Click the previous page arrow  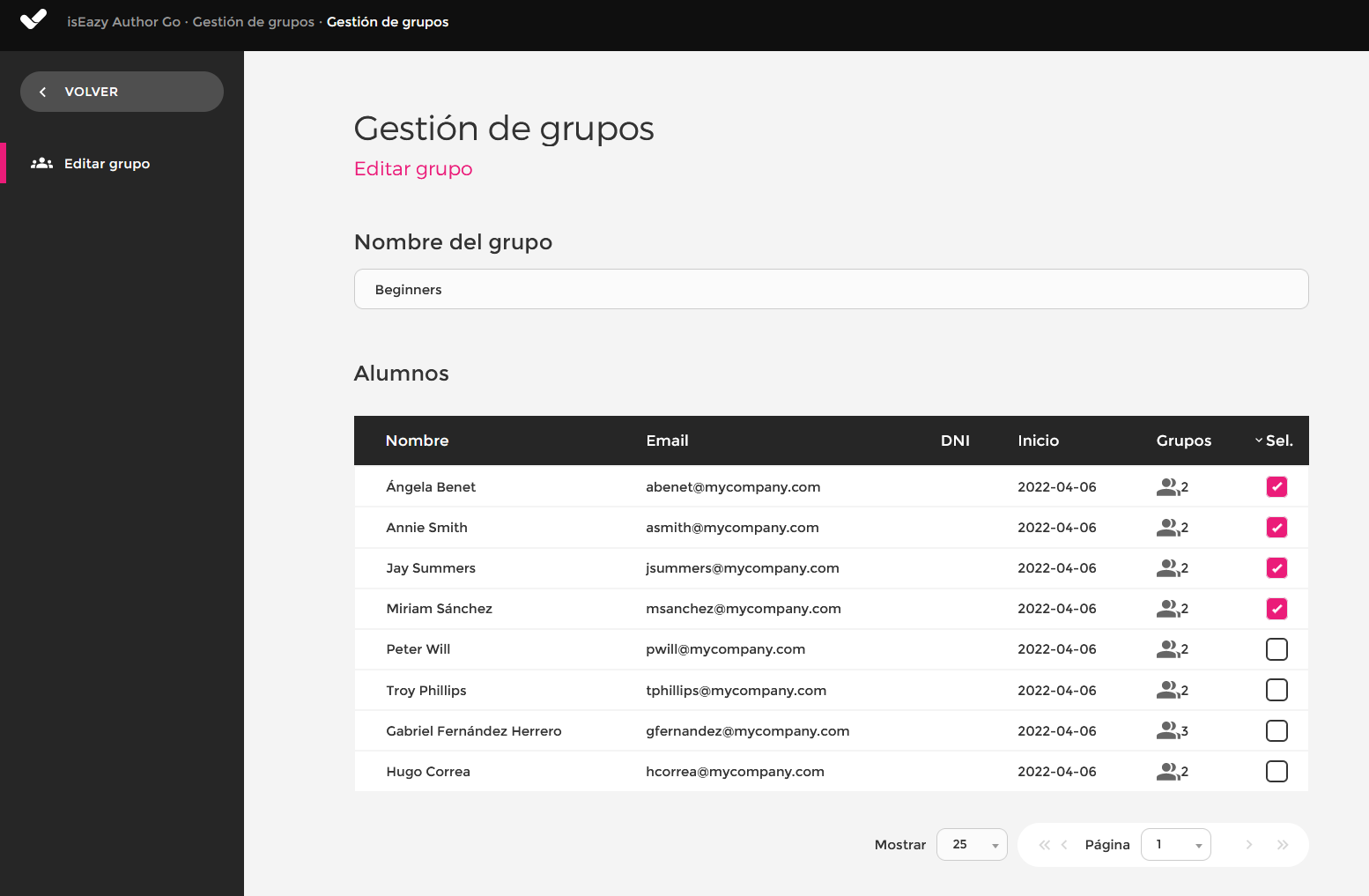(1064, 845)
